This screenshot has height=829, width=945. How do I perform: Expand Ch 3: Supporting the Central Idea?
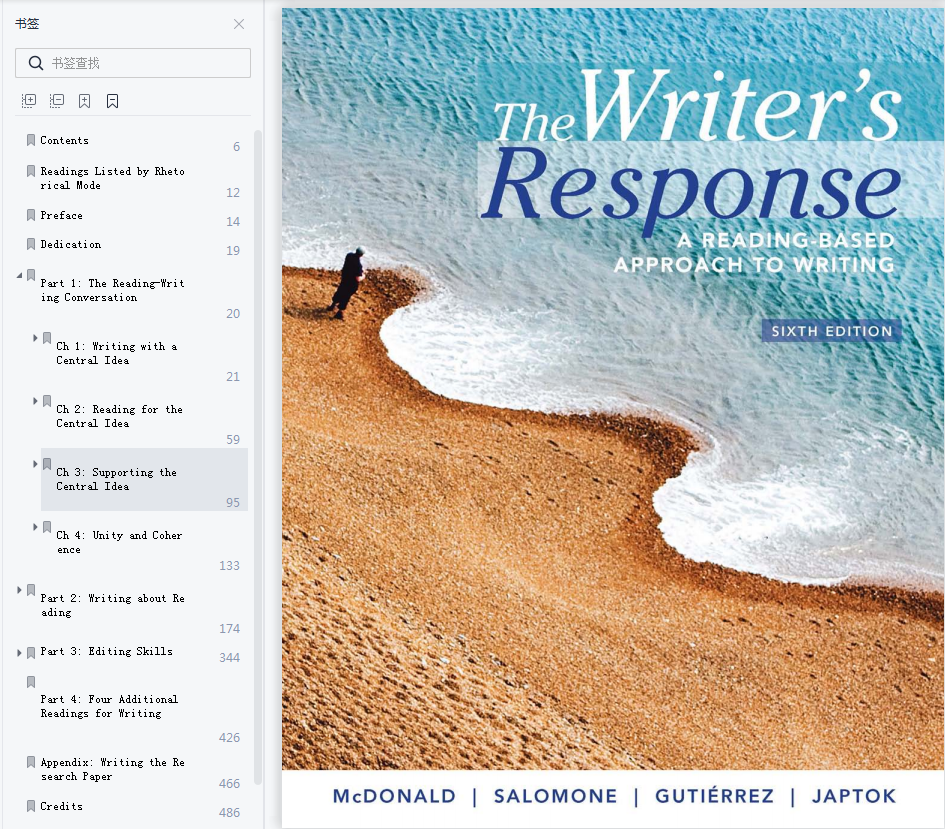[35, 464]
